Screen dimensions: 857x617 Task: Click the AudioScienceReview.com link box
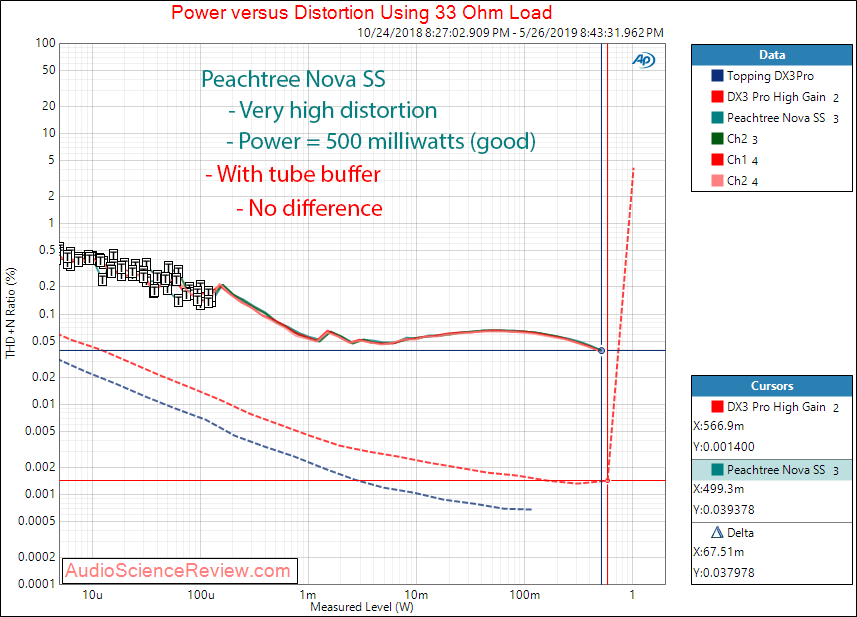(180, 571)
